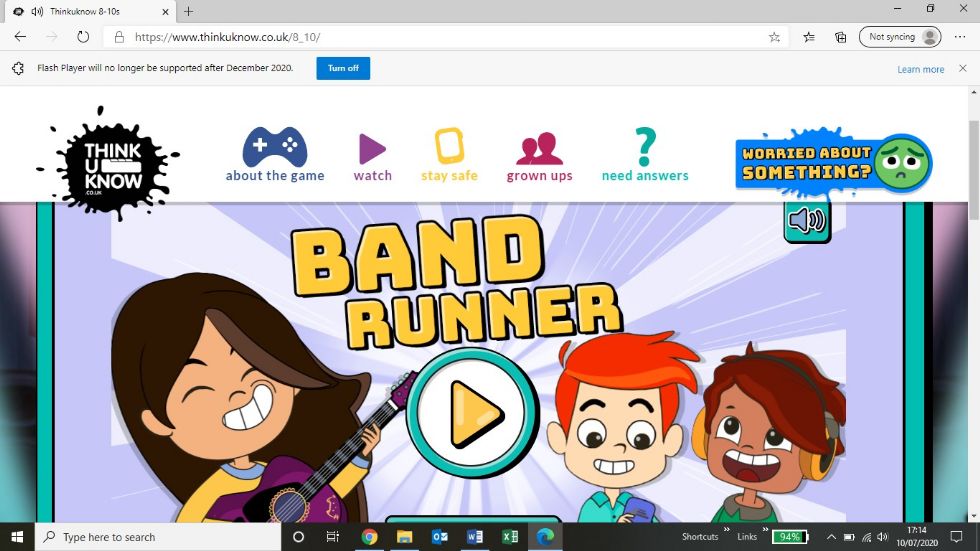
Task: Refresh the current page
Action: (83, 37)
